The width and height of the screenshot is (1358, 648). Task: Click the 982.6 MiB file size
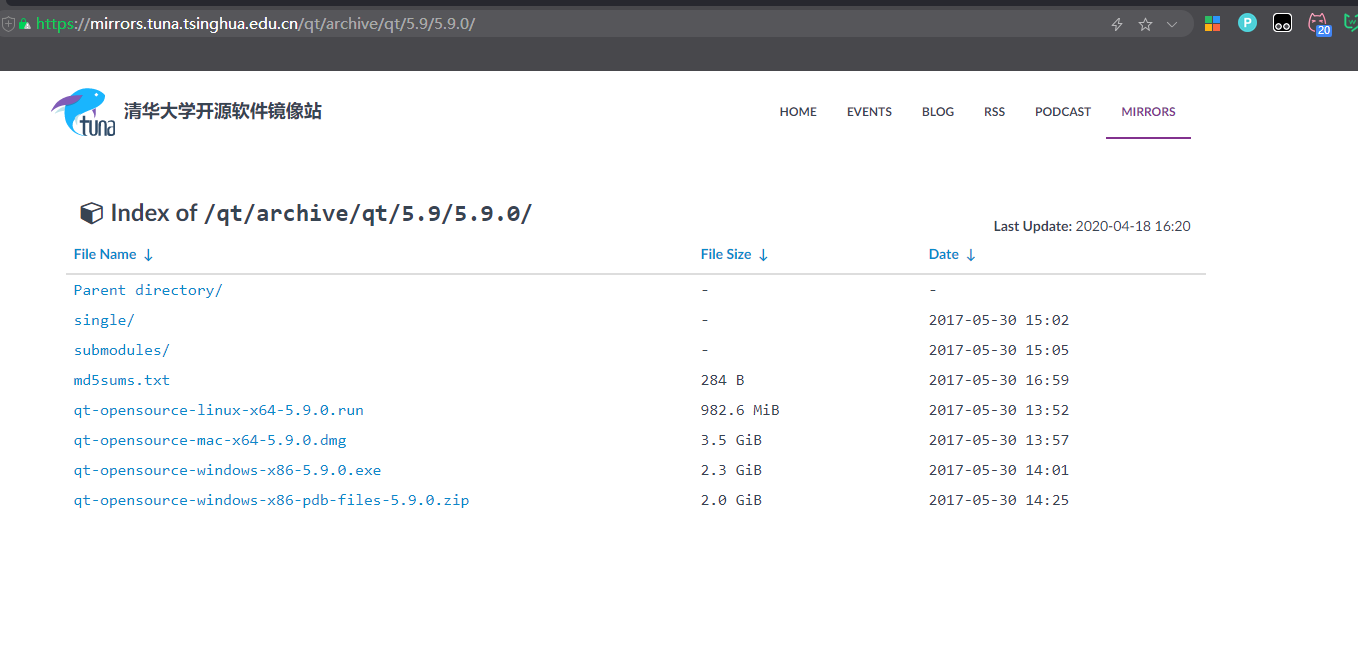pos(740,410)
